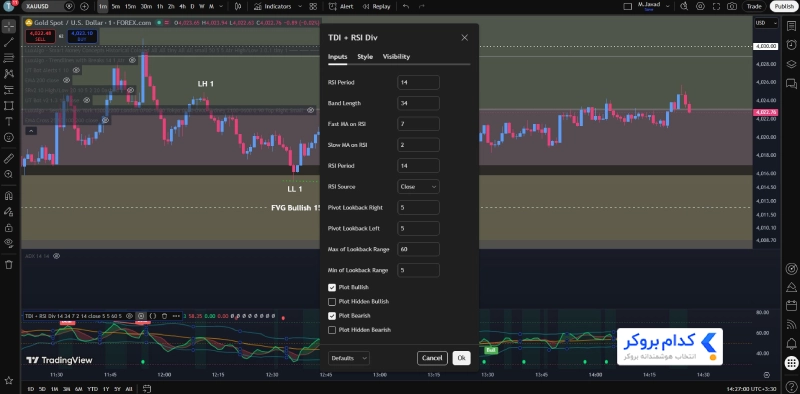Image resolution: width=800 pixels, height=394 pixels.
Task: Switch to the Style tab
Action: point(365,57)
